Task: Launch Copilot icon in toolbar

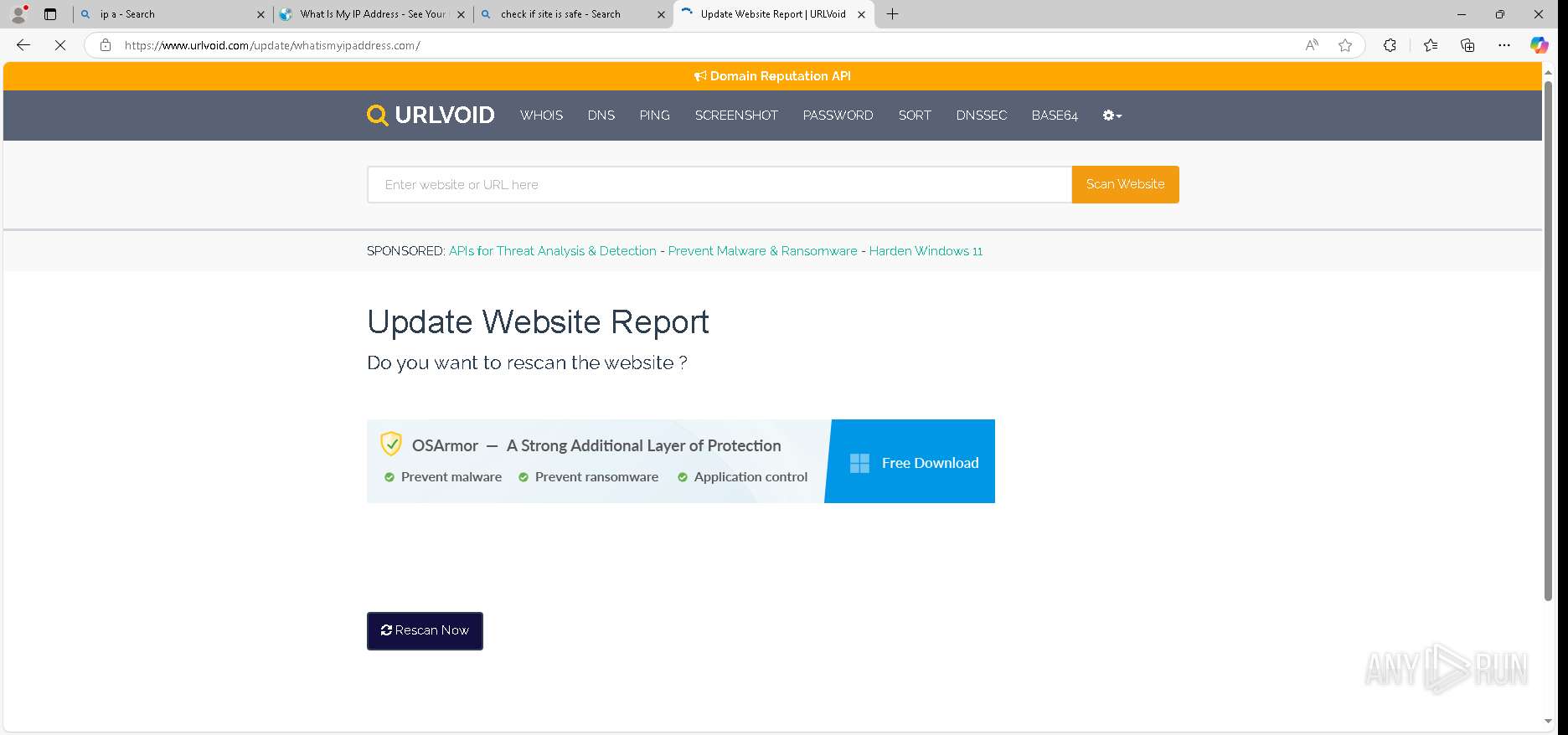Action: pos(1540,45)
